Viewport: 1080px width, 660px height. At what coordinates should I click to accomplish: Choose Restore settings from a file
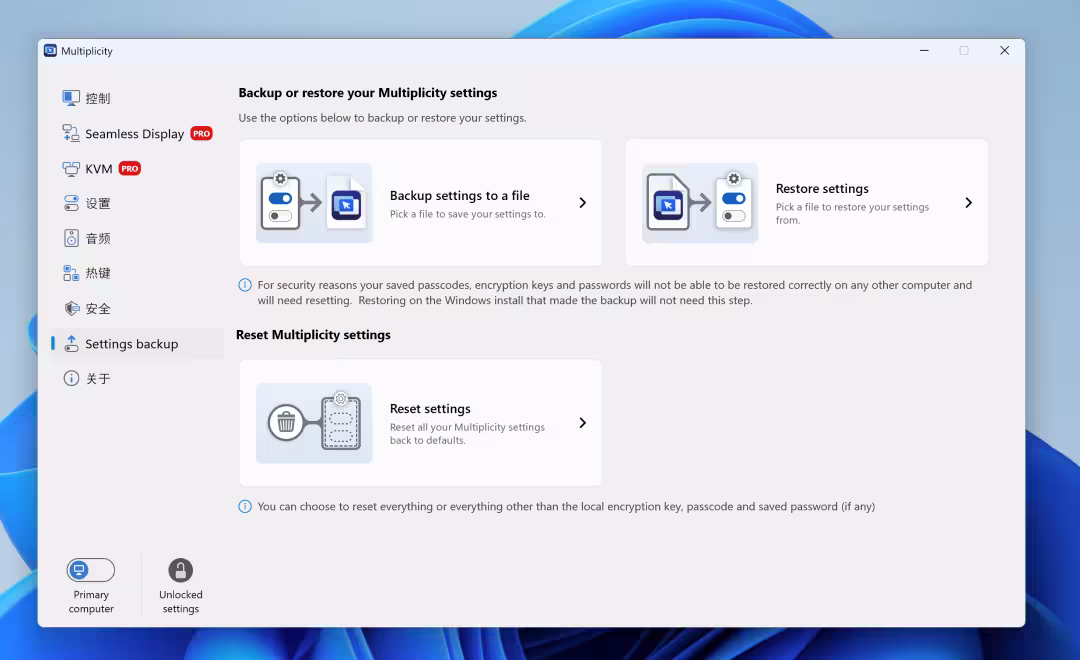click(x=807, y=203)
